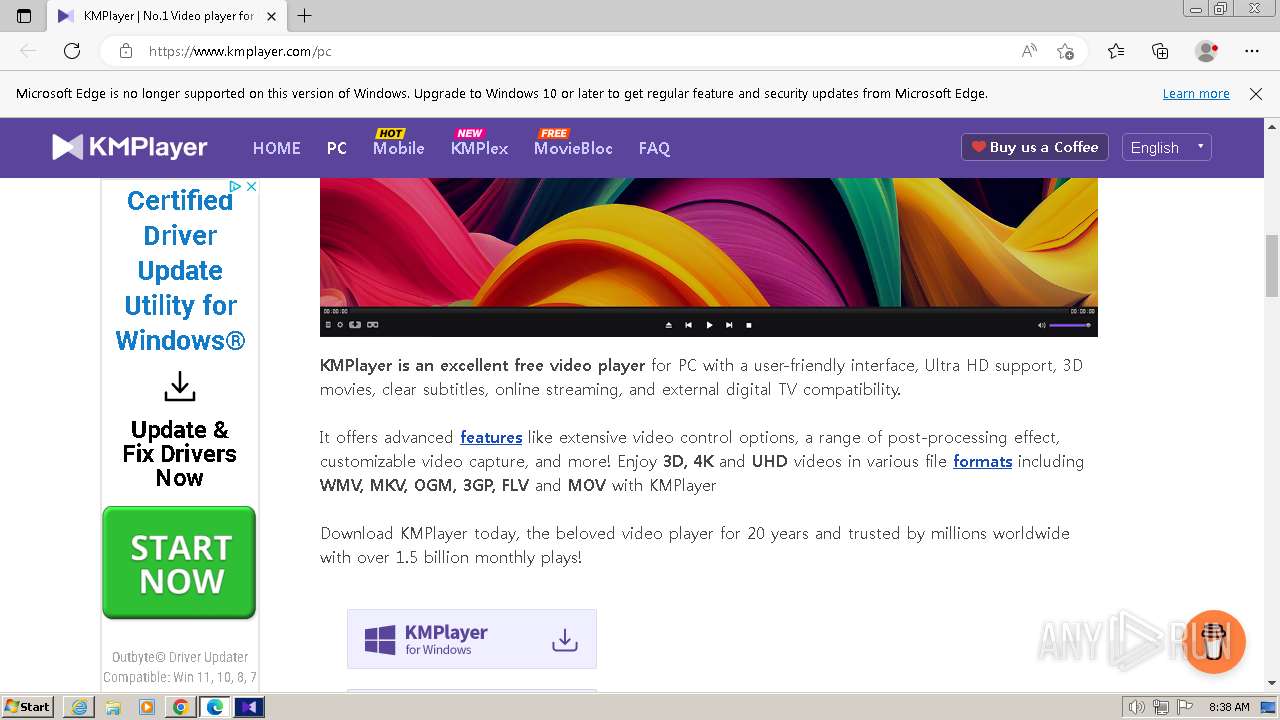The image size is (1280, 720).
Task: Click the ad download arrow icon
Action: click(180, 386)
